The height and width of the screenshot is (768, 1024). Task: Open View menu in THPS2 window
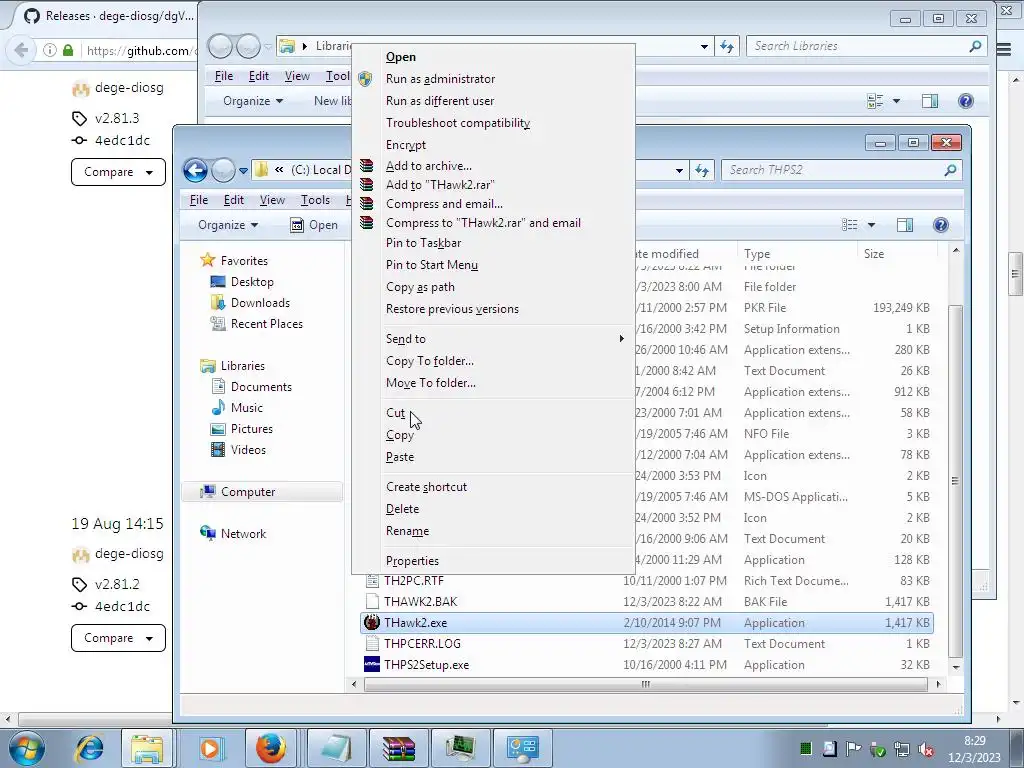pos(272,200)
